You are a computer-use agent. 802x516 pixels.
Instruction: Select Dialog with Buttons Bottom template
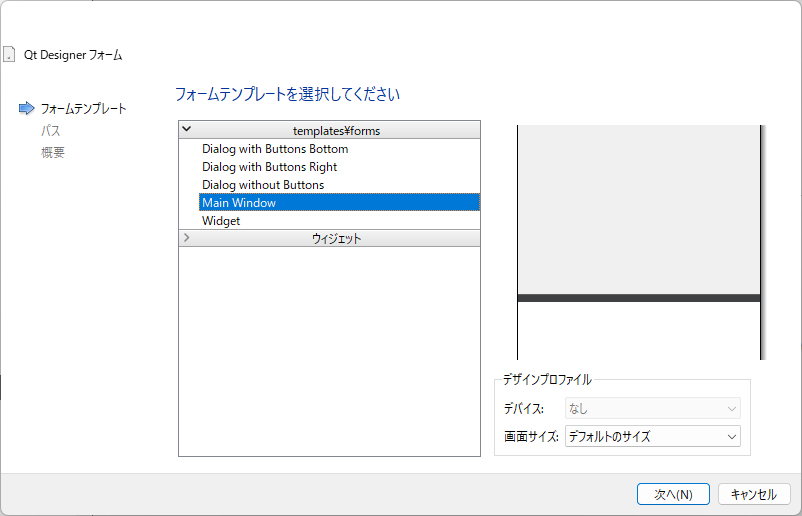[275, 149]
